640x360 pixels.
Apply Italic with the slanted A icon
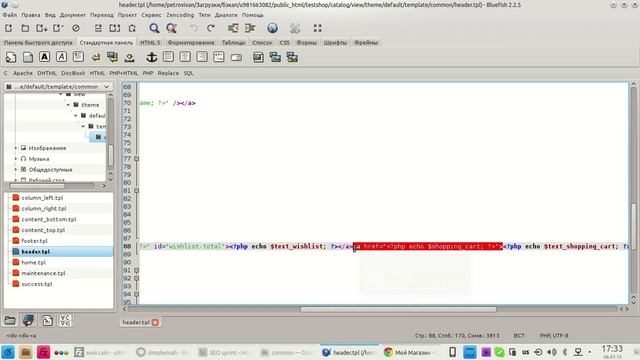tap(62, 57)
